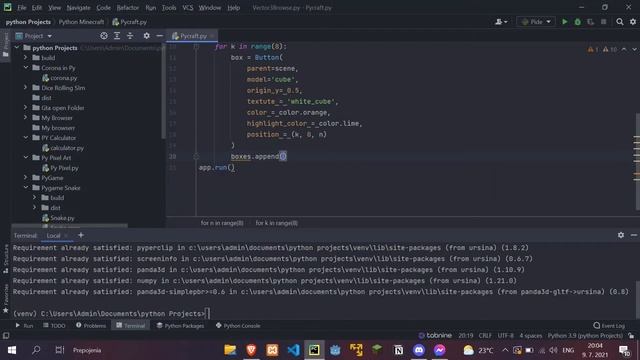Screen dimensions: 640x360
Task: Close the Local terminal tab
Action: coord(66,236)
